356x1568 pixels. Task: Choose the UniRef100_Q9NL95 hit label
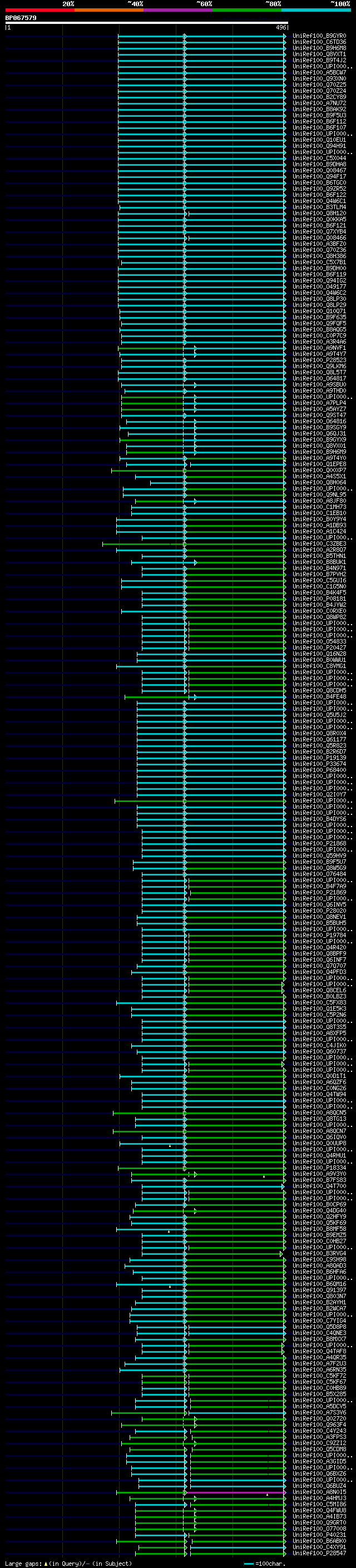coord(319,494)
